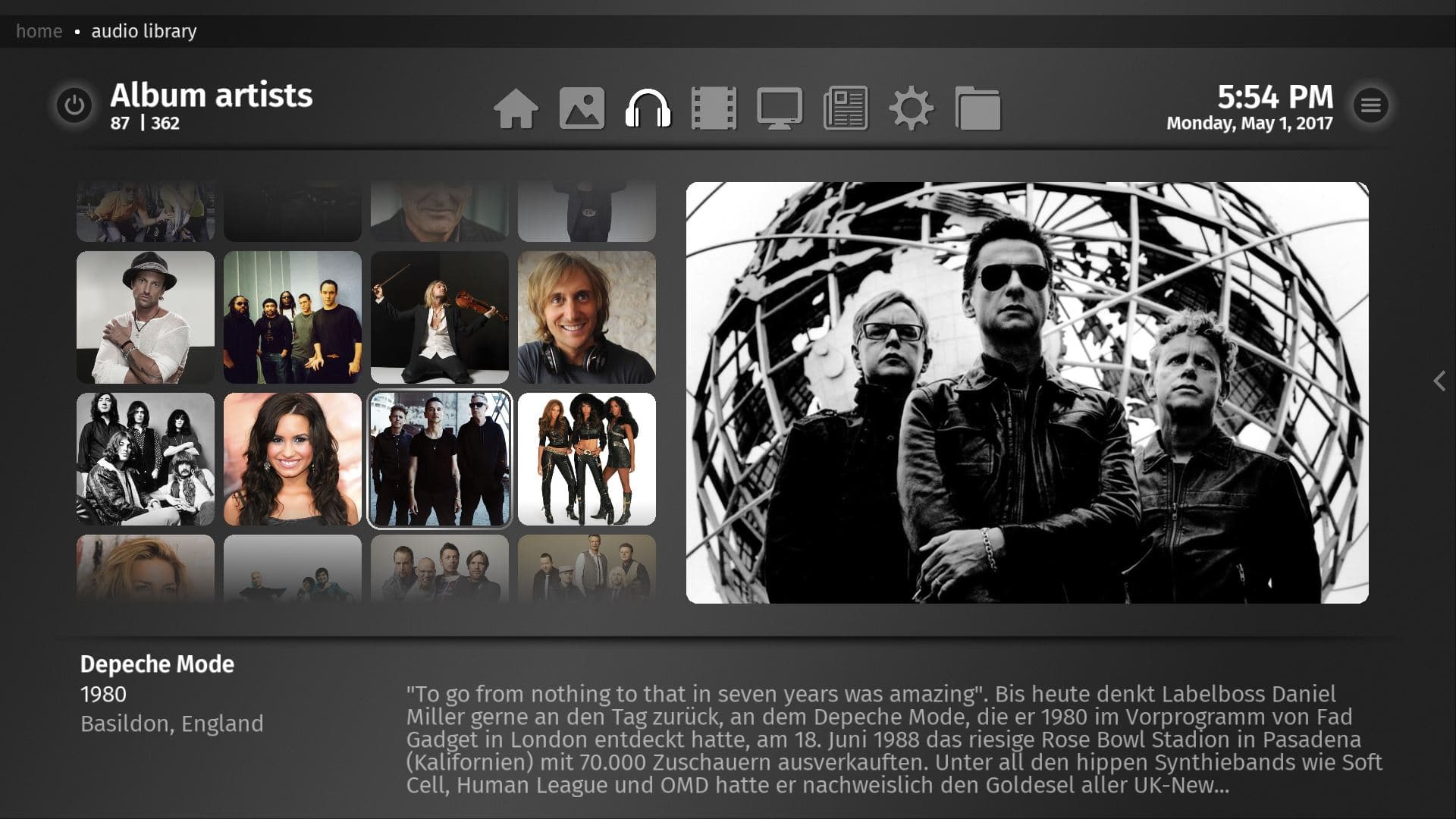Click the Basildon, England text
This screenshot has height=819, width=1456.
point(172,723)
